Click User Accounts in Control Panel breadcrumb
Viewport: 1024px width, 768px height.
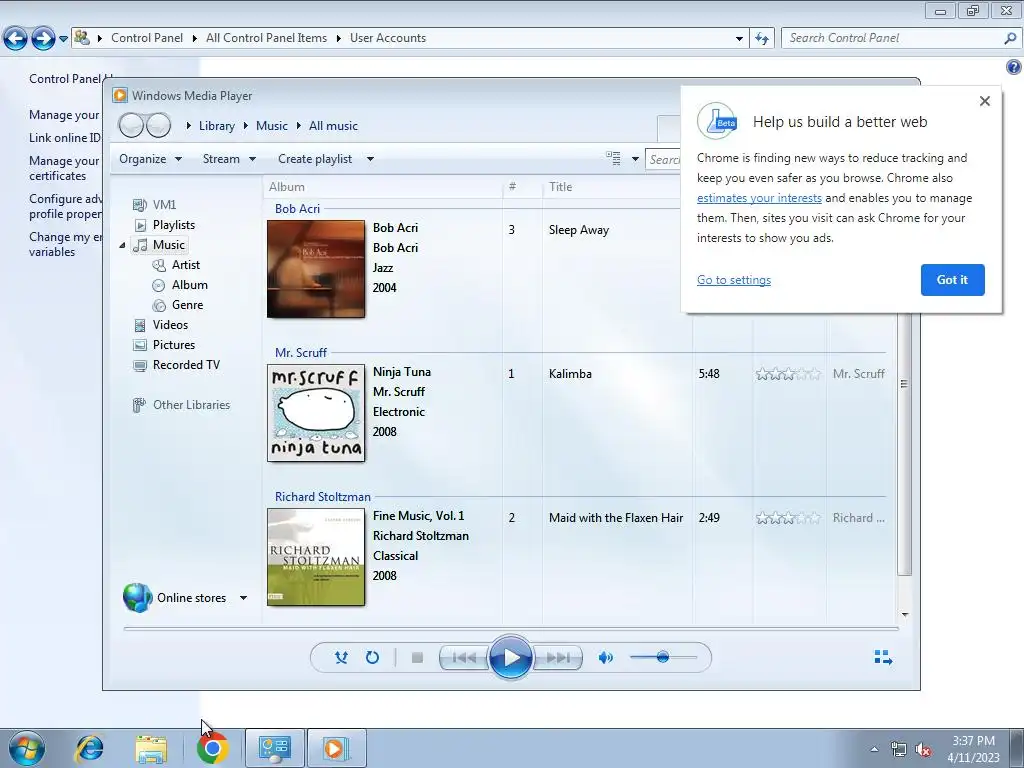point(388,38)
